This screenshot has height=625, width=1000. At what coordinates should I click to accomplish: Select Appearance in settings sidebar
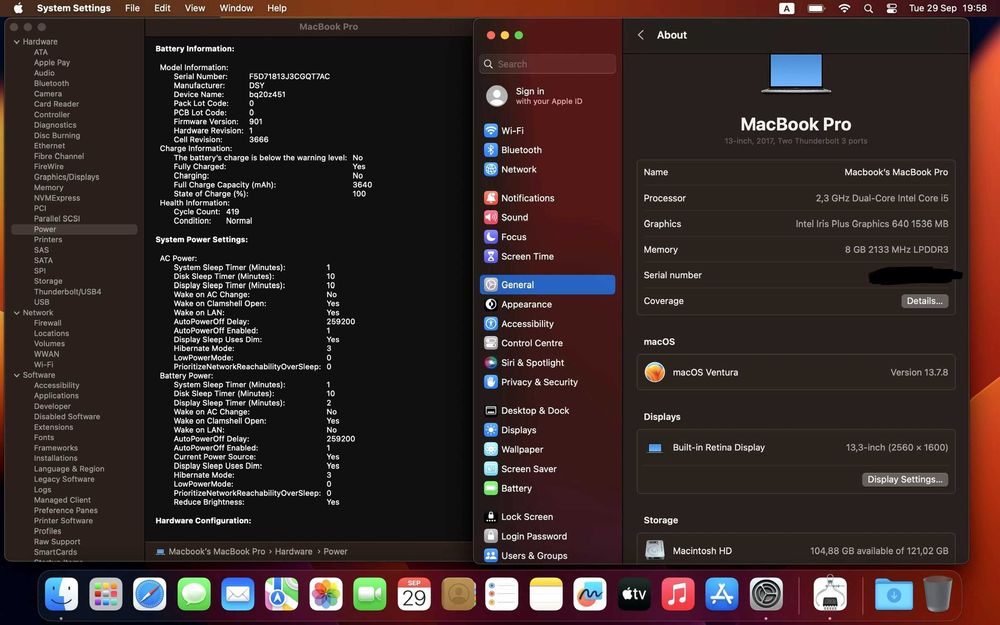point(547,304)
